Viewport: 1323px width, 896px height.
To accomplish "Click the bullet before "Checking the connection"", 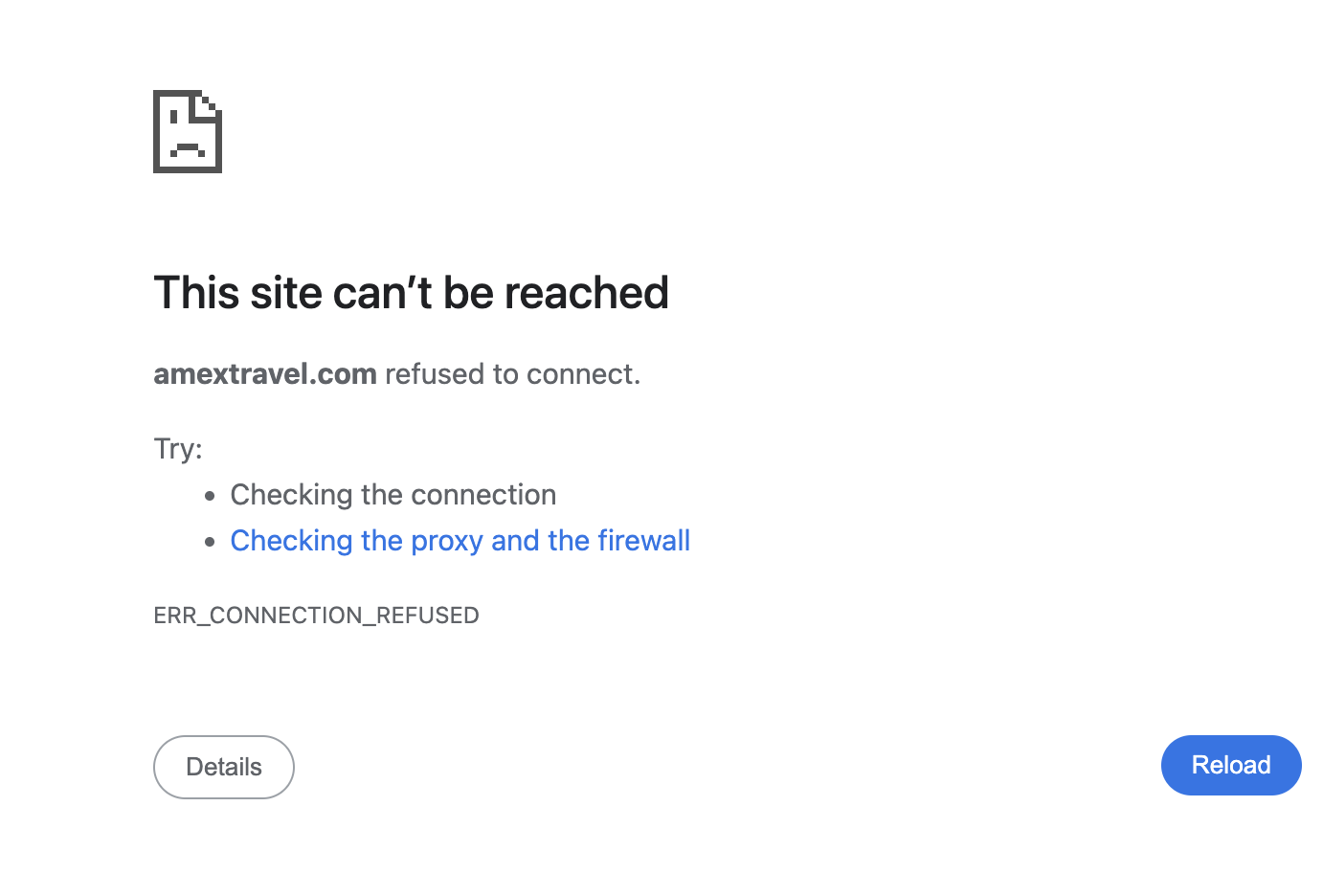I will click(x=211, y=496).
